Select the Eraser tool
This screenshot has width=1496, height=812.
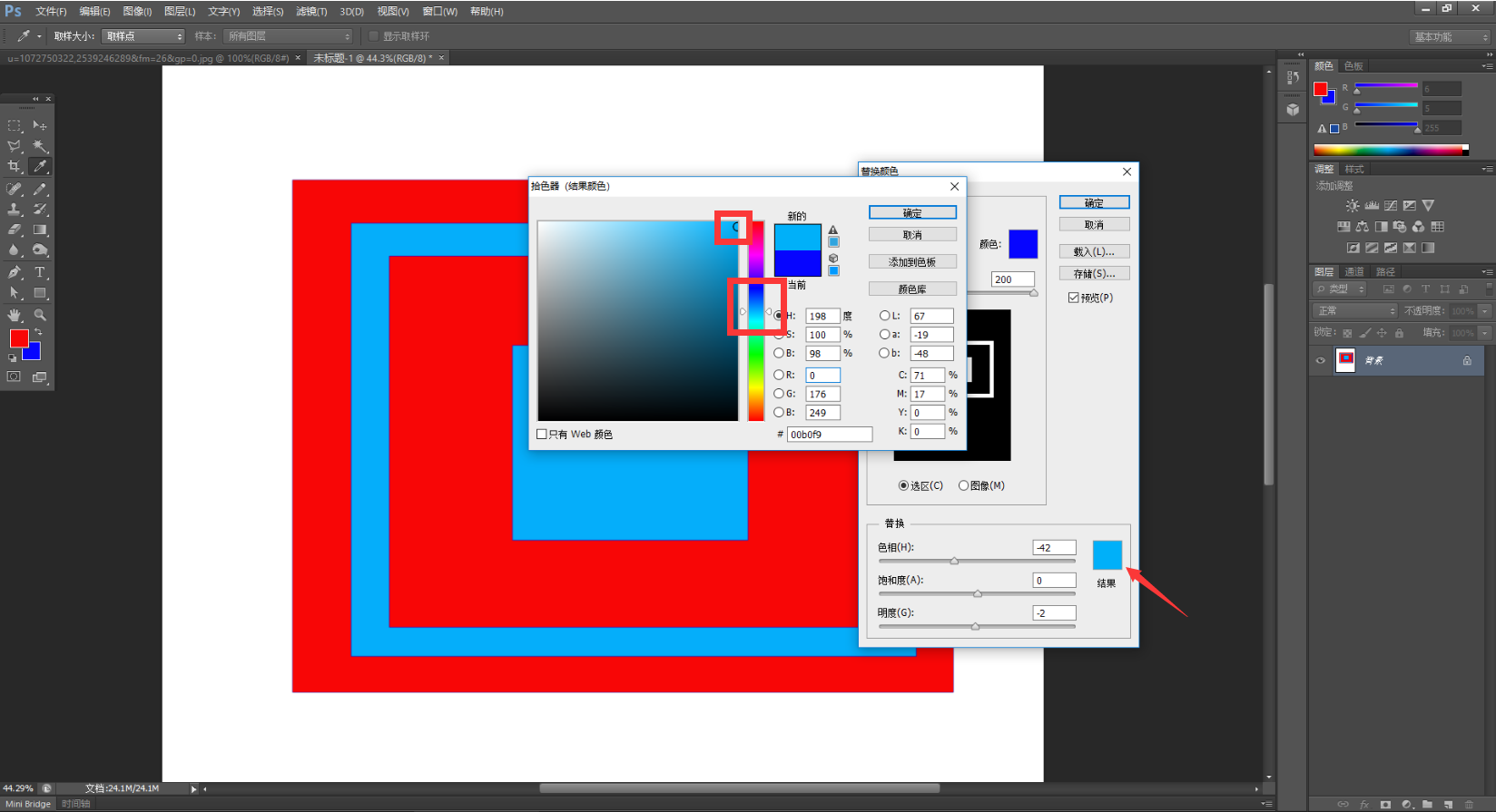pyautogui.click(x=15, y=230)
